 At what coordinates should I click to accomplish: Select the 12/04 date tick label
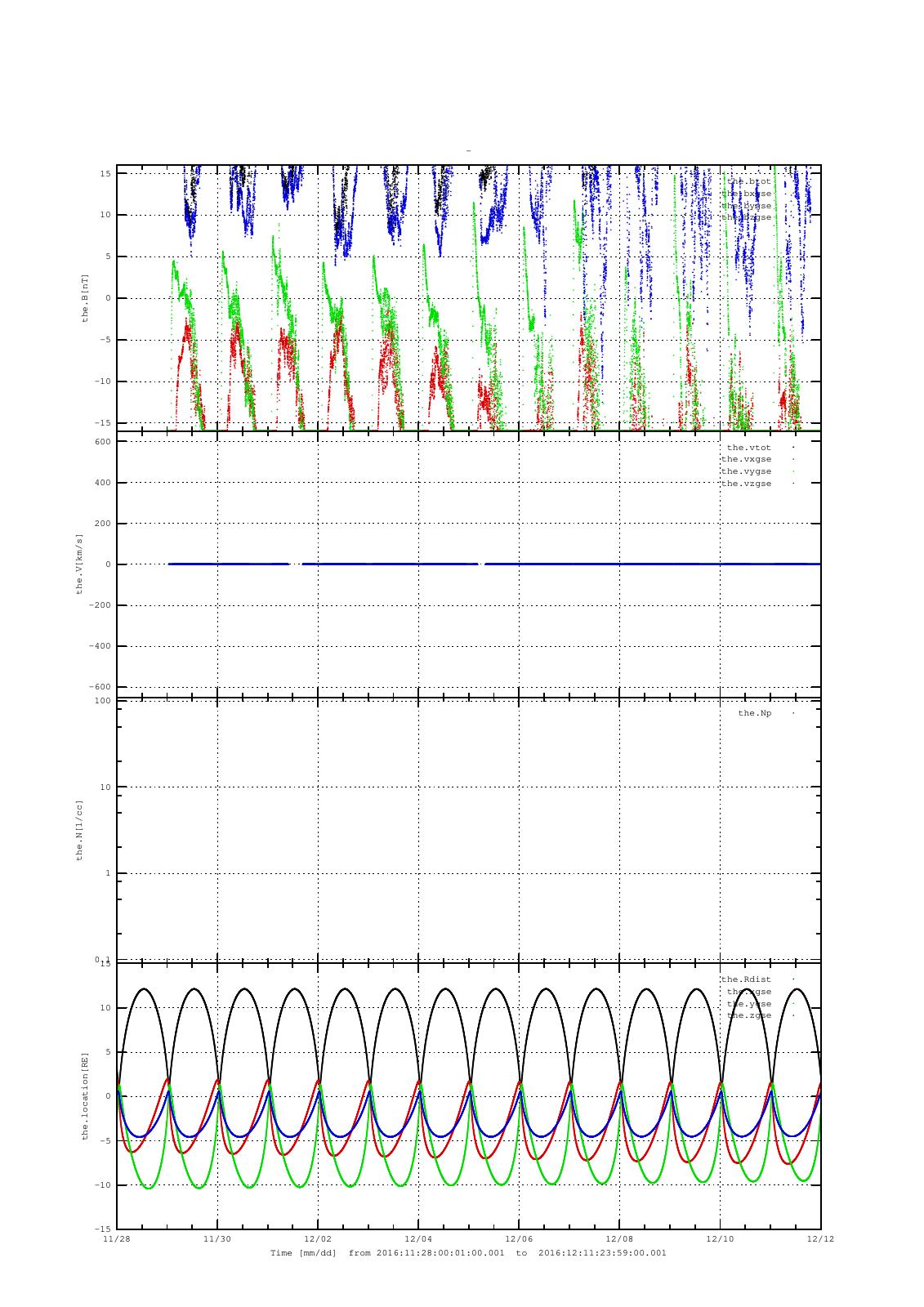(x=418, y=1239)
